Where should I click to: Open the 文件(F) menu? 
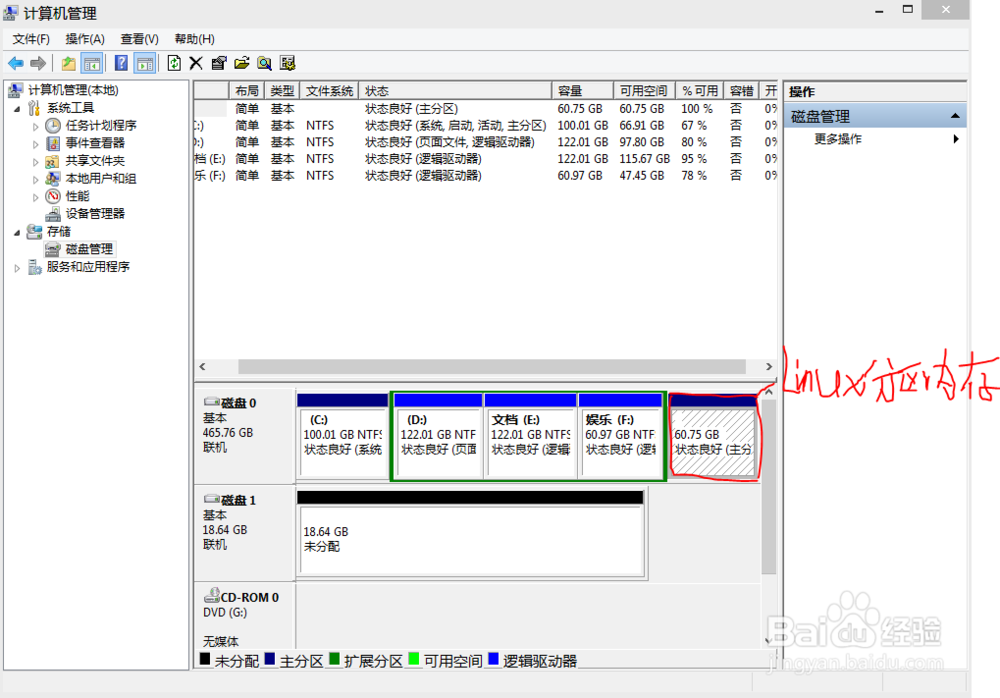pyautogui.click(x=31, y=39)
